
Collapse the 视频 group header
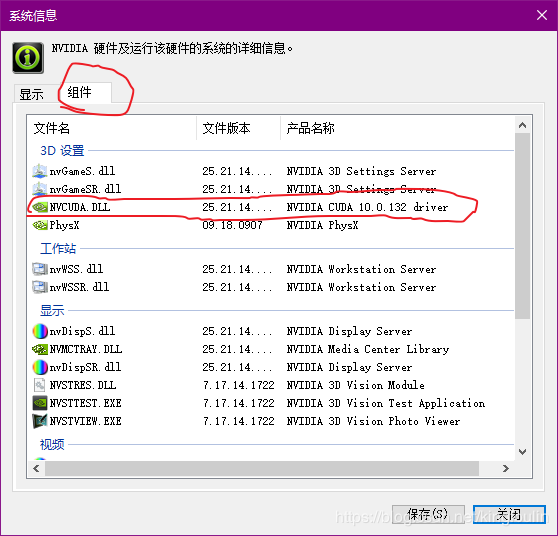pyautogui.click(x=52, y=445)
